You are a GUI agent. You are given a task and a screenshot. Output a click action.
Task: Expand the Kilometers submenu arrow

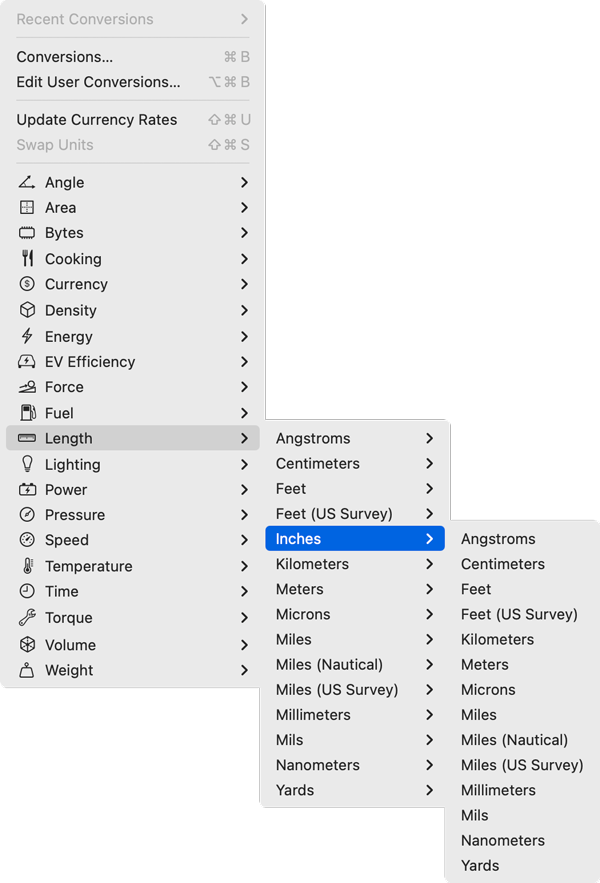[429, 564]
